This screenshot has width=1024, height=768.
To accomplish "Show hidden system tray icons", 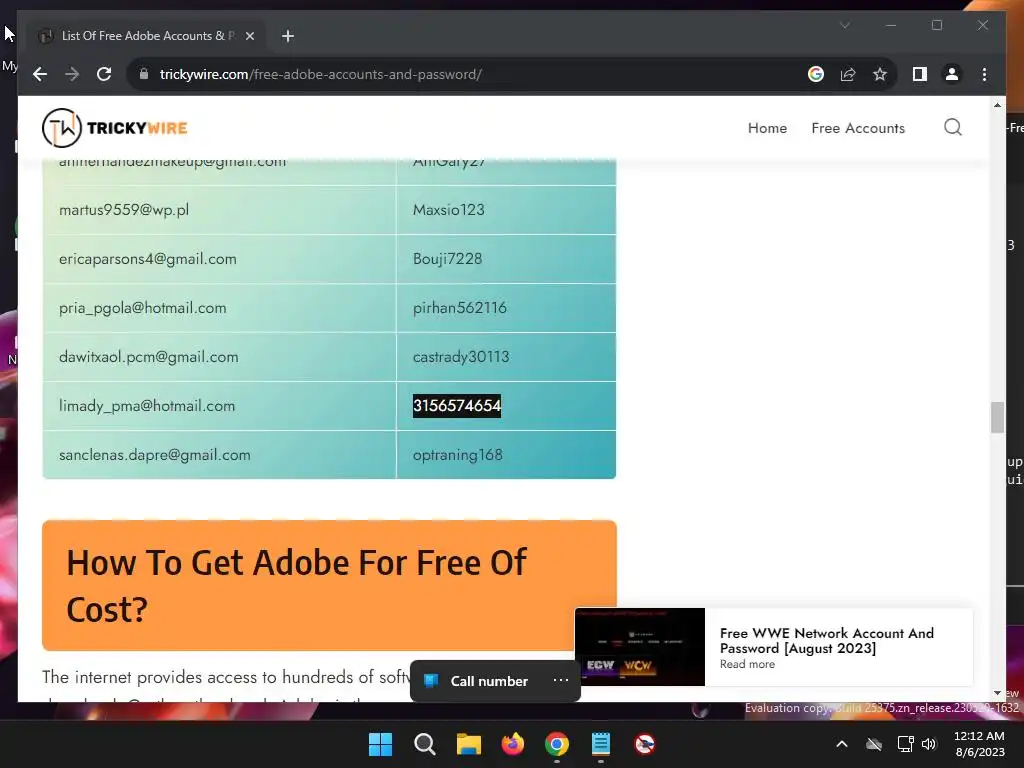I will click(842, 744).
